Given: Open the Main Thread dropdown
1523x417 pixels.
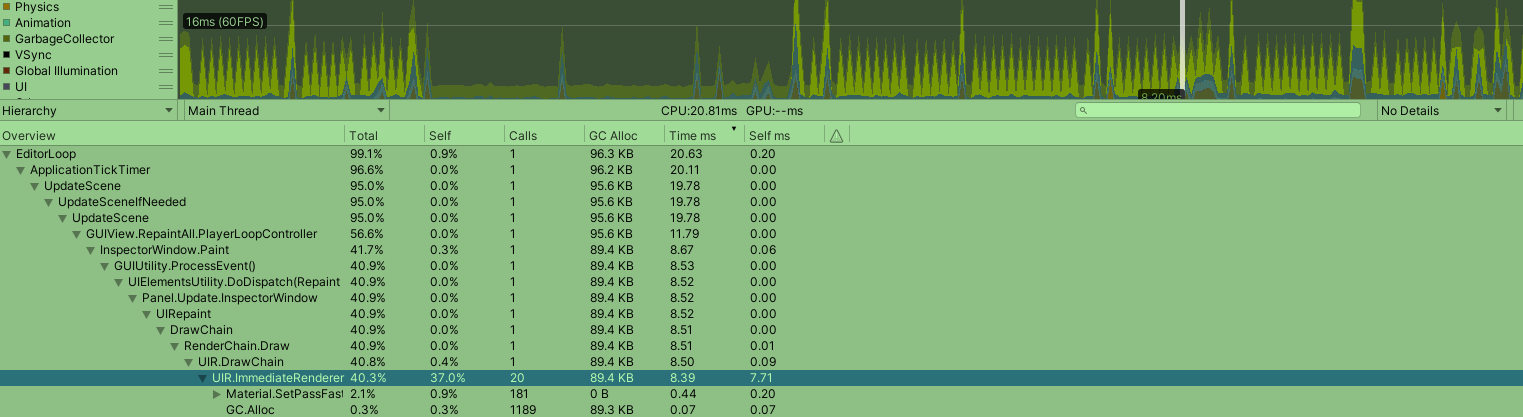Looking at the screenshot, I should pos(286,111).
